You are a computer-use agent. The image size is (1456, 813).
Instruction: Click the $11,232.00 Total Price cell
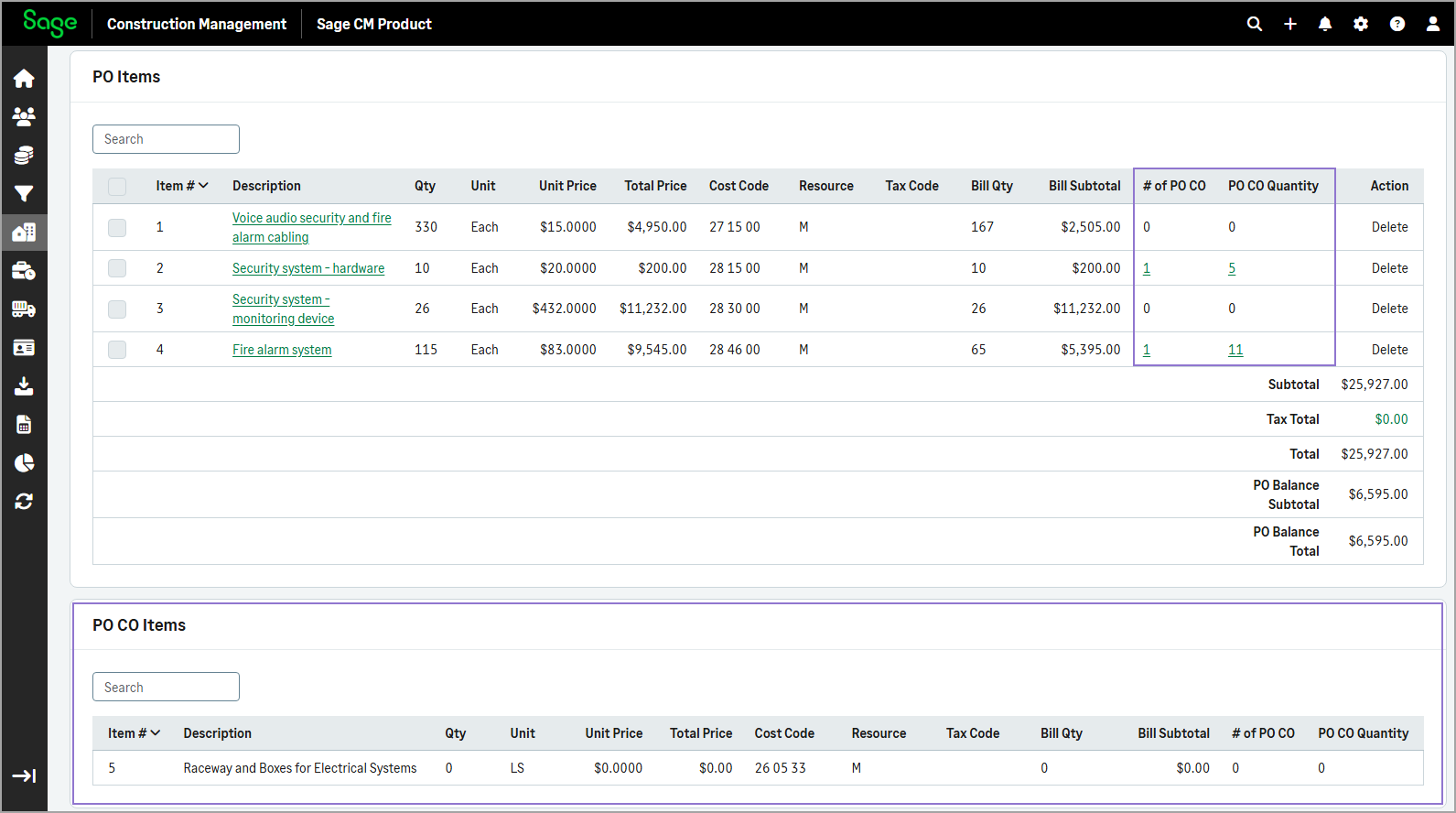pos(653,309)
